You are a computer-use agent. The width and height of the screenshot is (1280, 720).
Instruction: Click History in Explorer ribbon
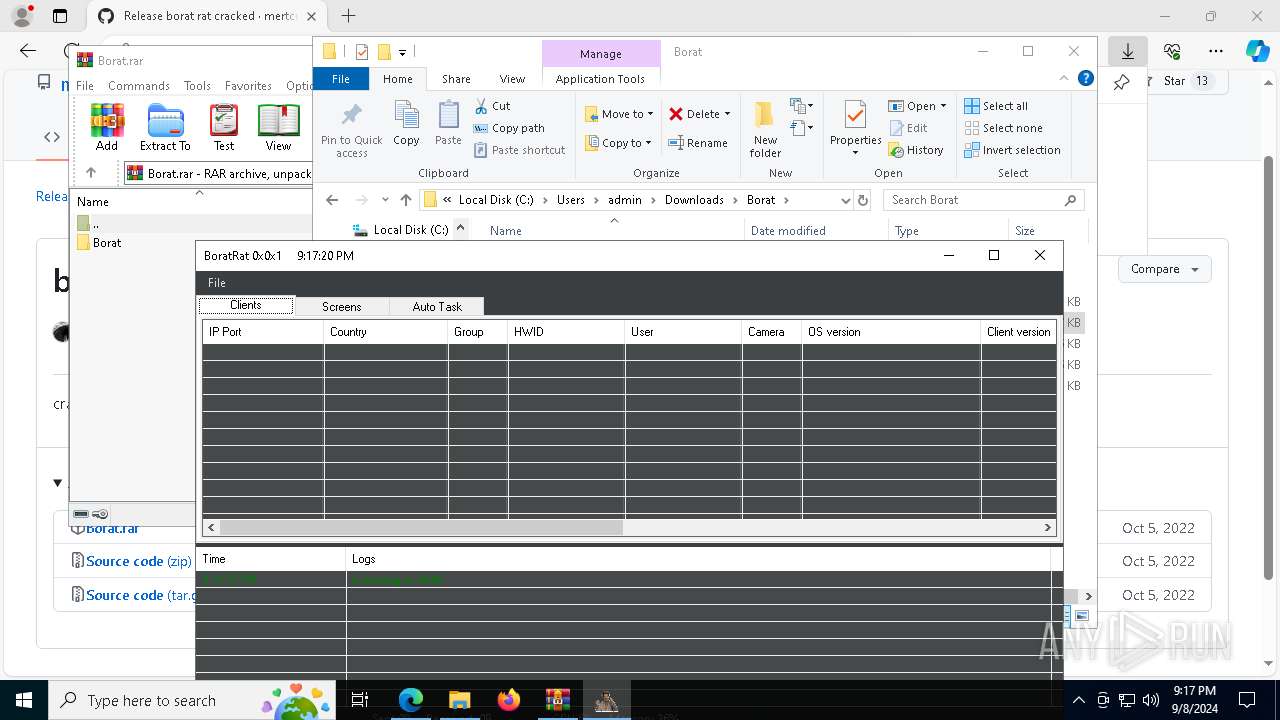coord(916,150)
